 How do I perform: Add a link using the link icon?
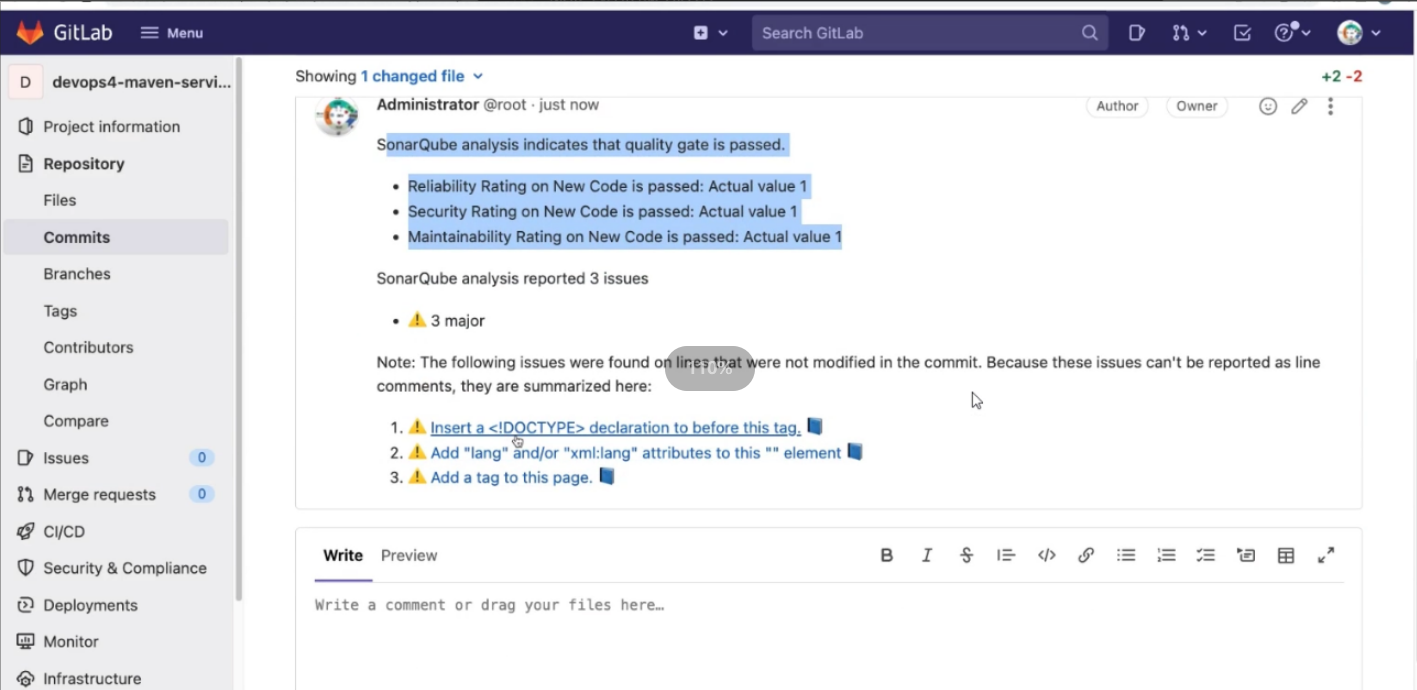pyautogui.click(x=1086, y=555)
